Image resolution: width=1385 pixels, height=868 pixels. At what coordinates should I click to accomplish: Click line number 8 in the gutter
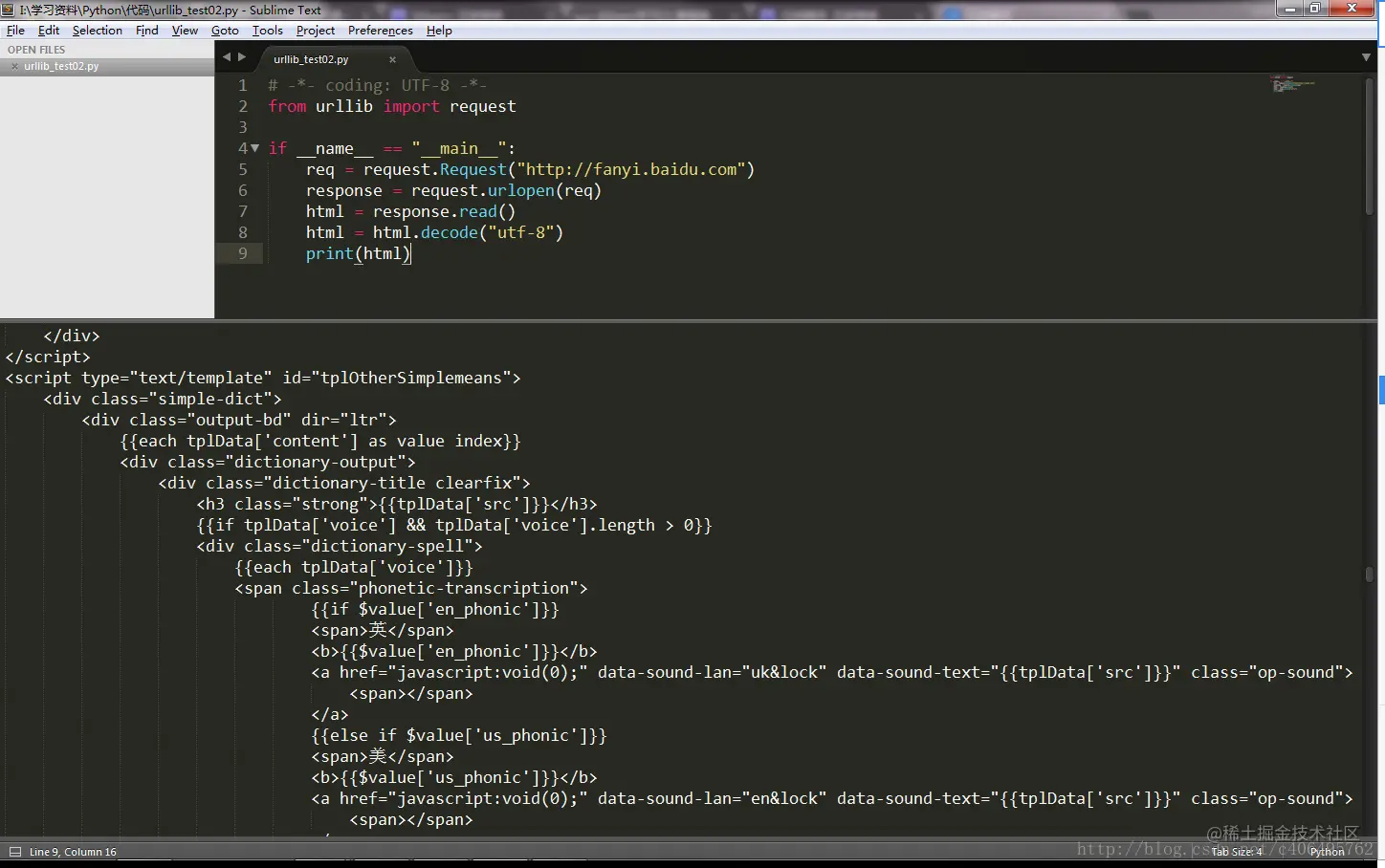coord(243,232)
